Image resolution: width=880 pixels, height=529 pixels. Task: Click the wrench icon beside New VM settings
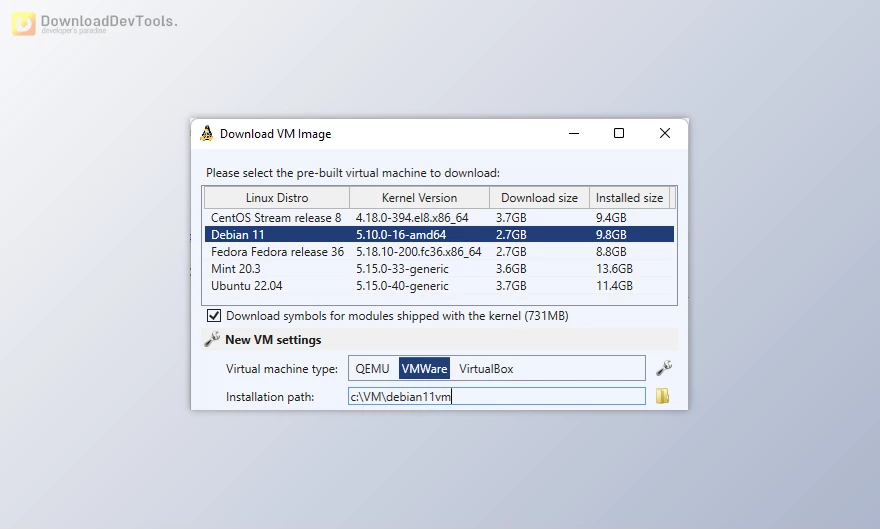(212, 339)
